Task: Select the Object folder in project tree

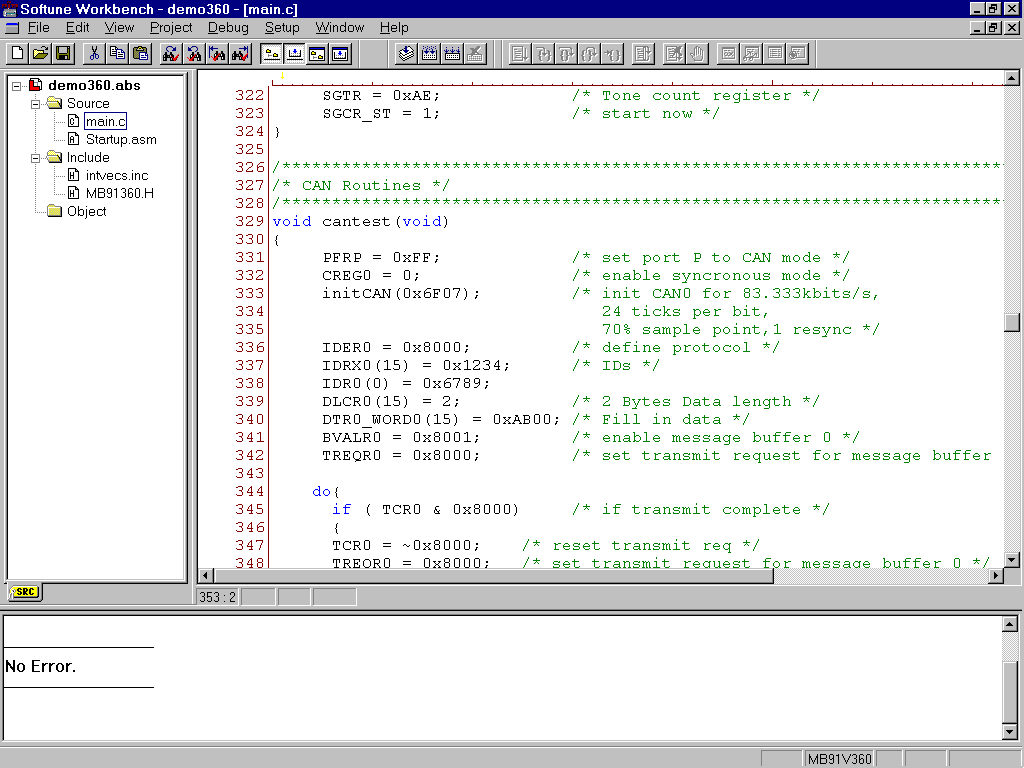Action: click(x=86, y=212)
